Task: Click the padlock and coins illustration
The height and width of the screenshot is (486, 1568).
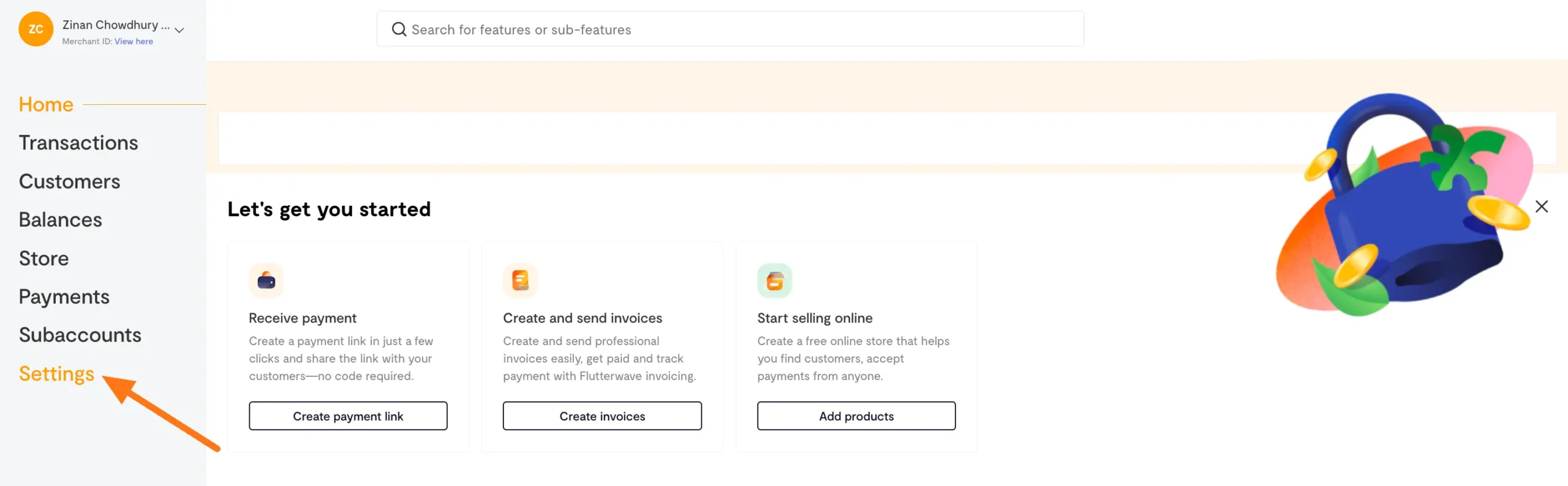Action: [1406, 205]
